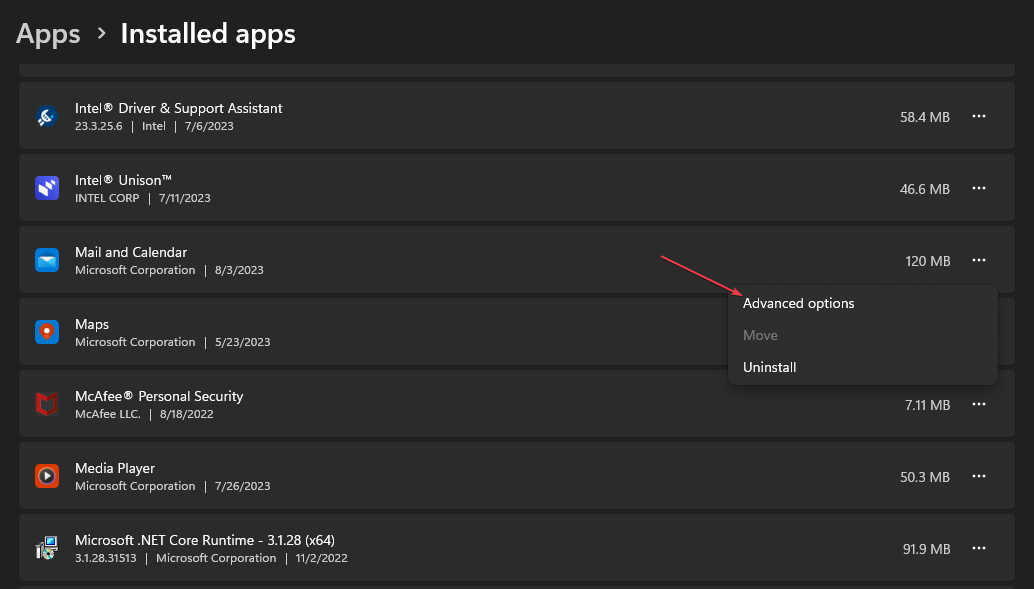Select the Media Player app name text

click(x=115, y=468)
